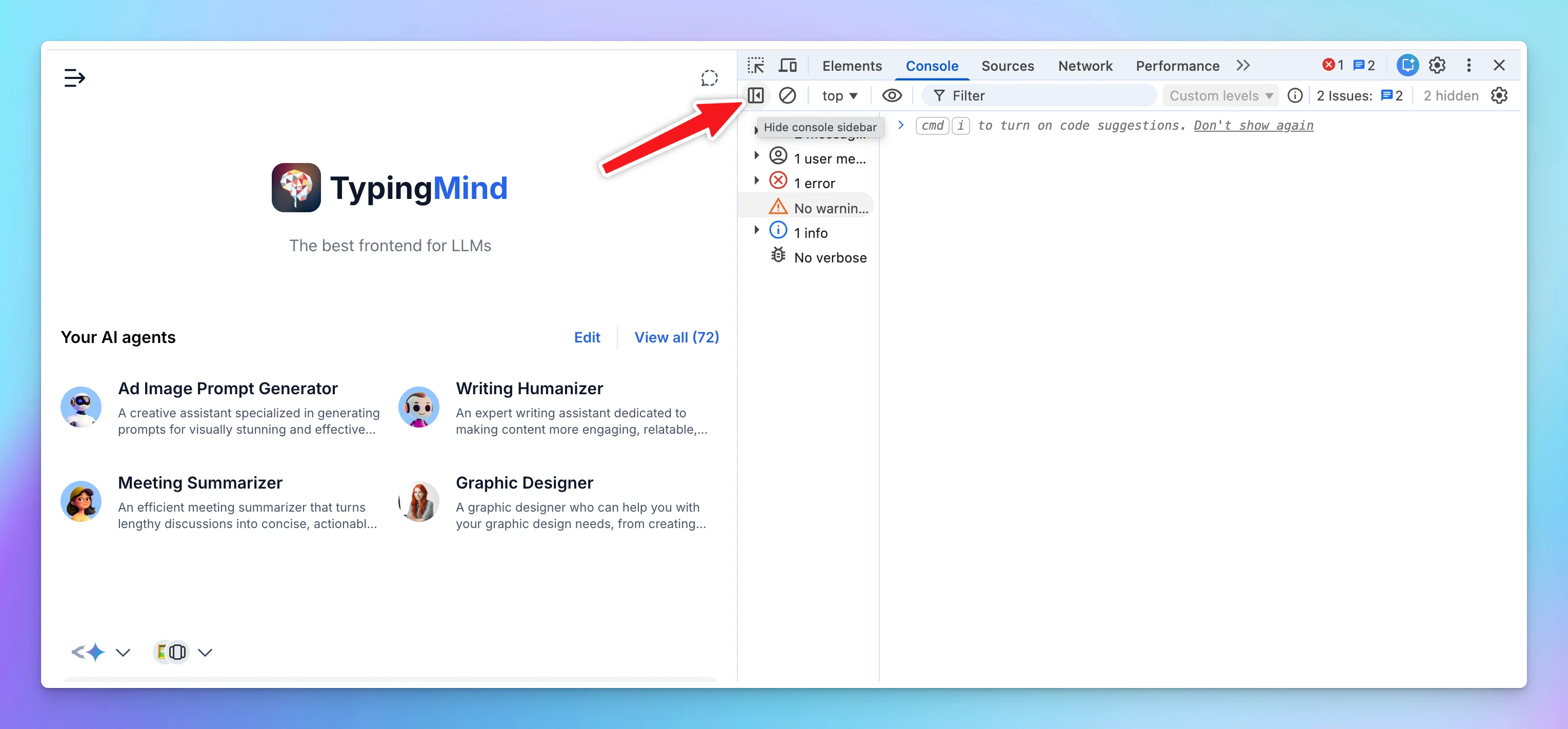
Task: Click the TypingMind brain logo
Action: 296,188
